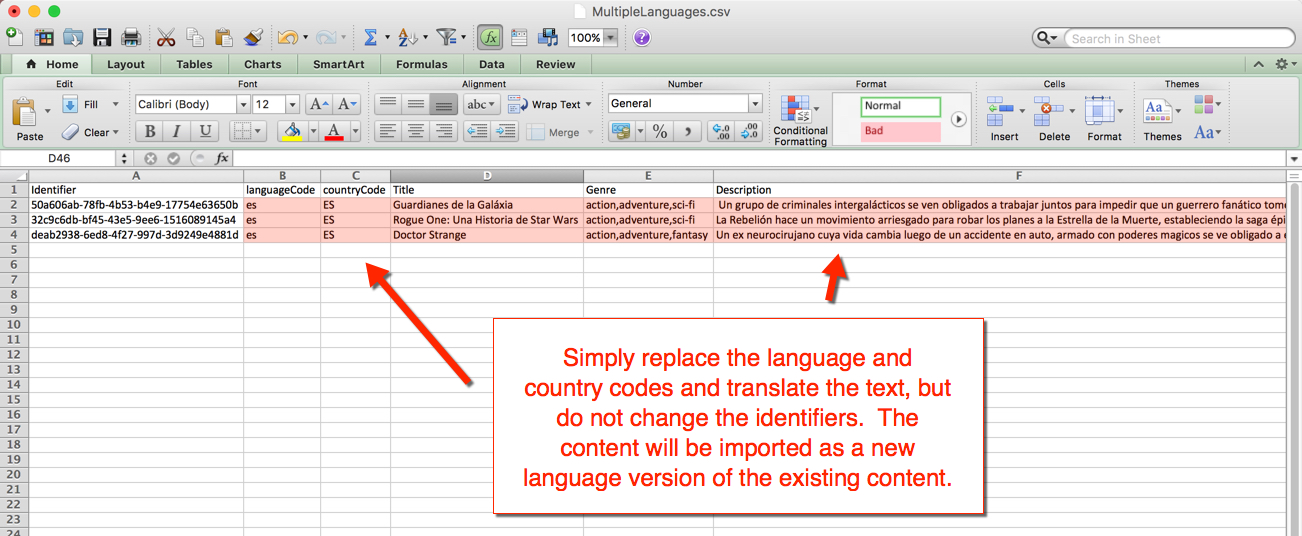Viewport: 1302px width, 536px height.
Task: Show more cell styles arrow
Action: [x=959, y=119]
